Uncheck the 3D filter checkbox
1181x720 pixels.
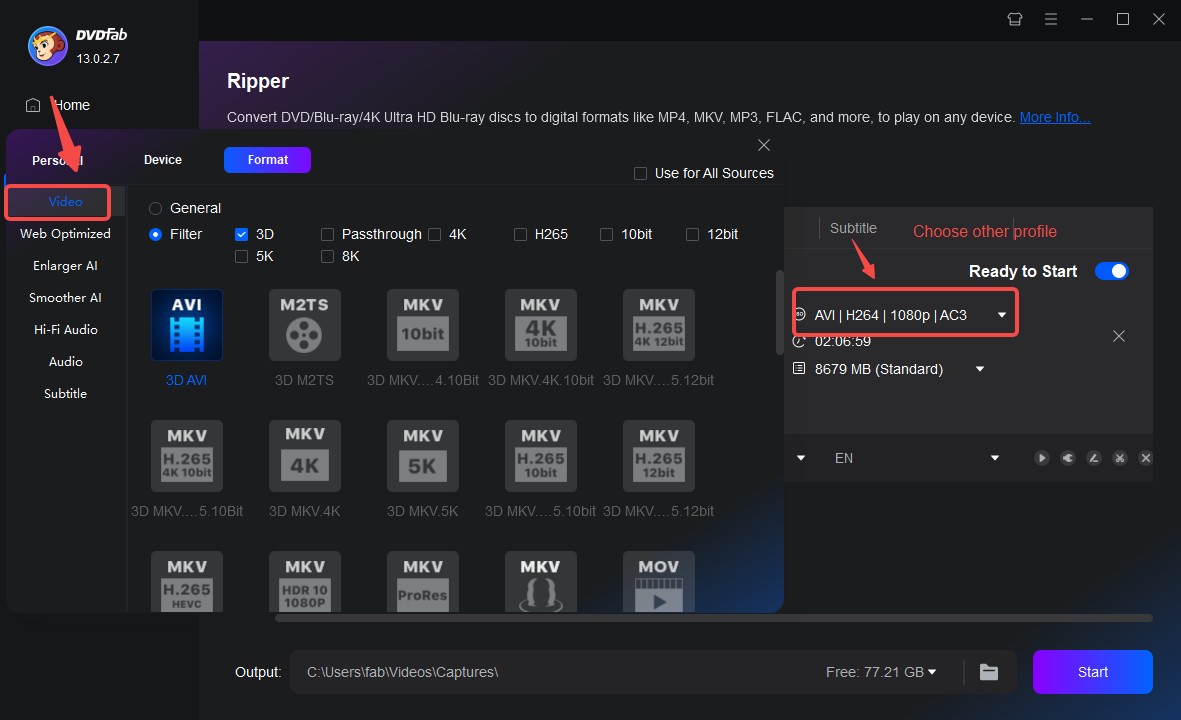(x=241, y=234)
